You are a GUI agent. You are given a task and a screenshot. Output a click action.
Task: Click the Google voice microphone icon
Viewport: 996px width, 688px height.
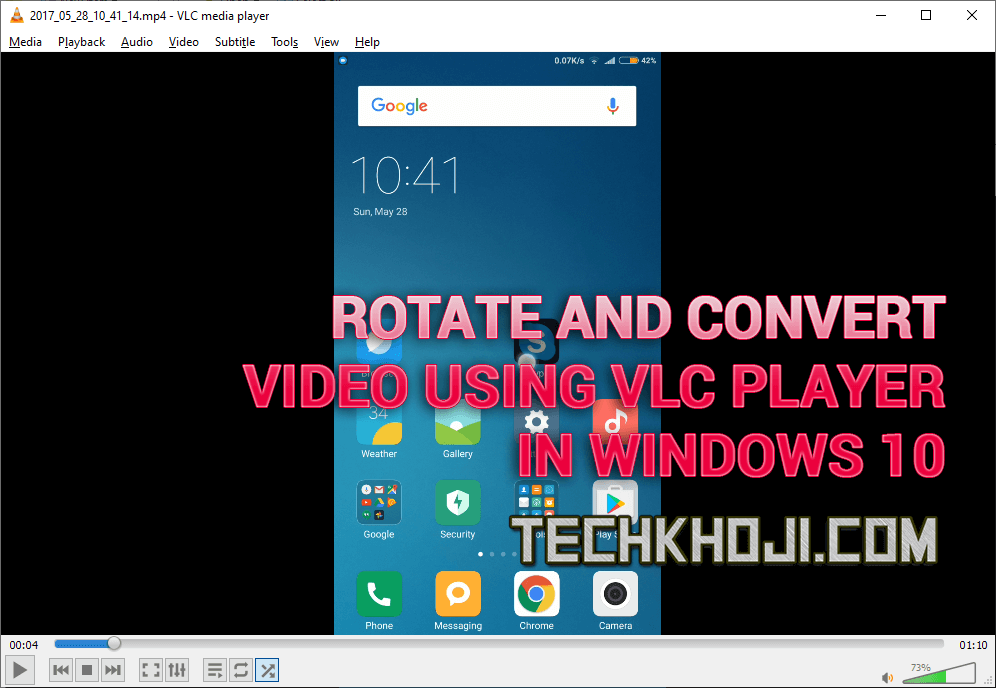click(612, 106)
